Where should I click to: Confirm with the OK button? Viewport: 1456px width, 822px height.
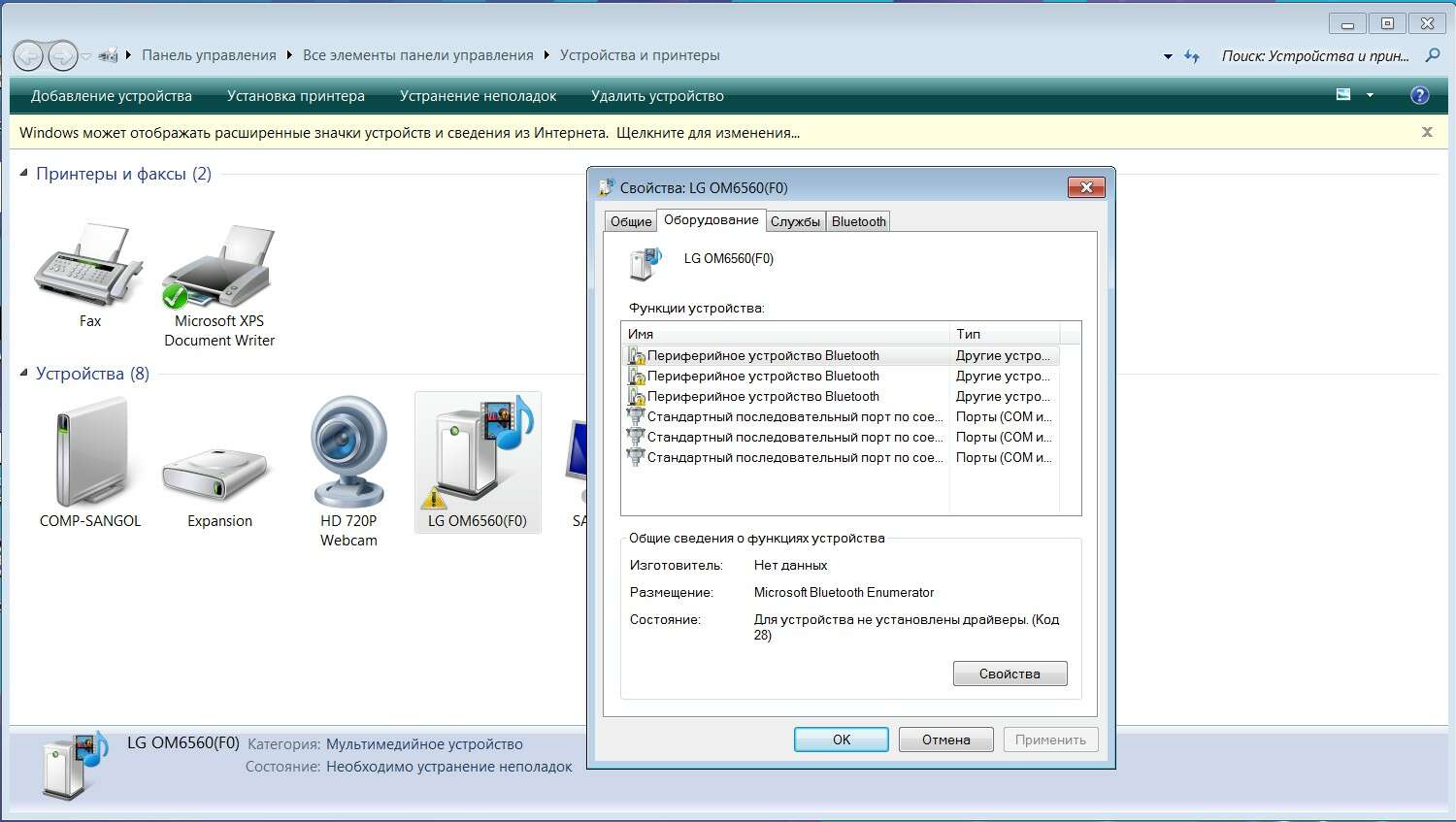(x=842, y=740)
